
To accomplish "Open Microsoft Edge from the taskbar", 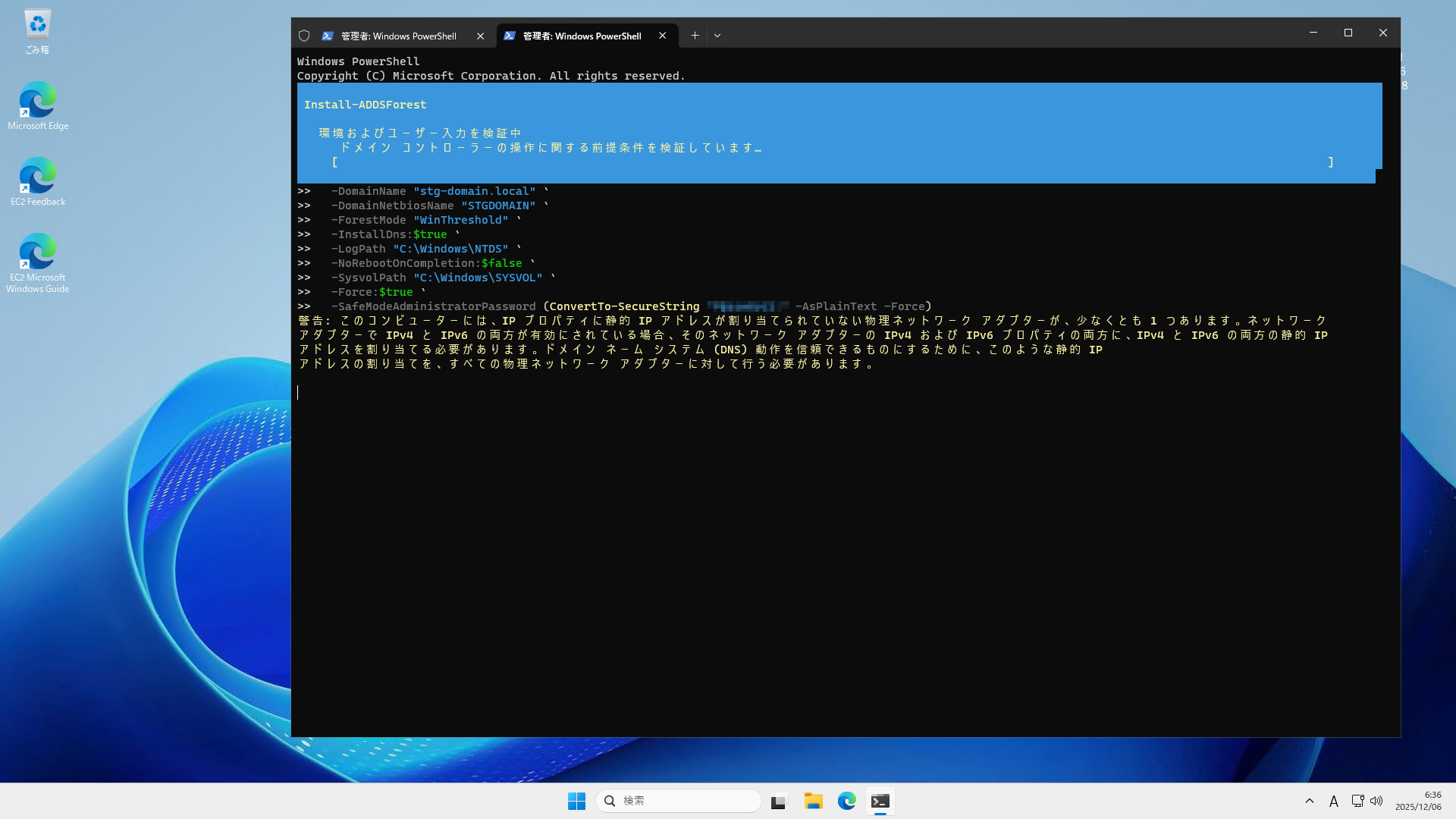I will click(x=847, y=801).
